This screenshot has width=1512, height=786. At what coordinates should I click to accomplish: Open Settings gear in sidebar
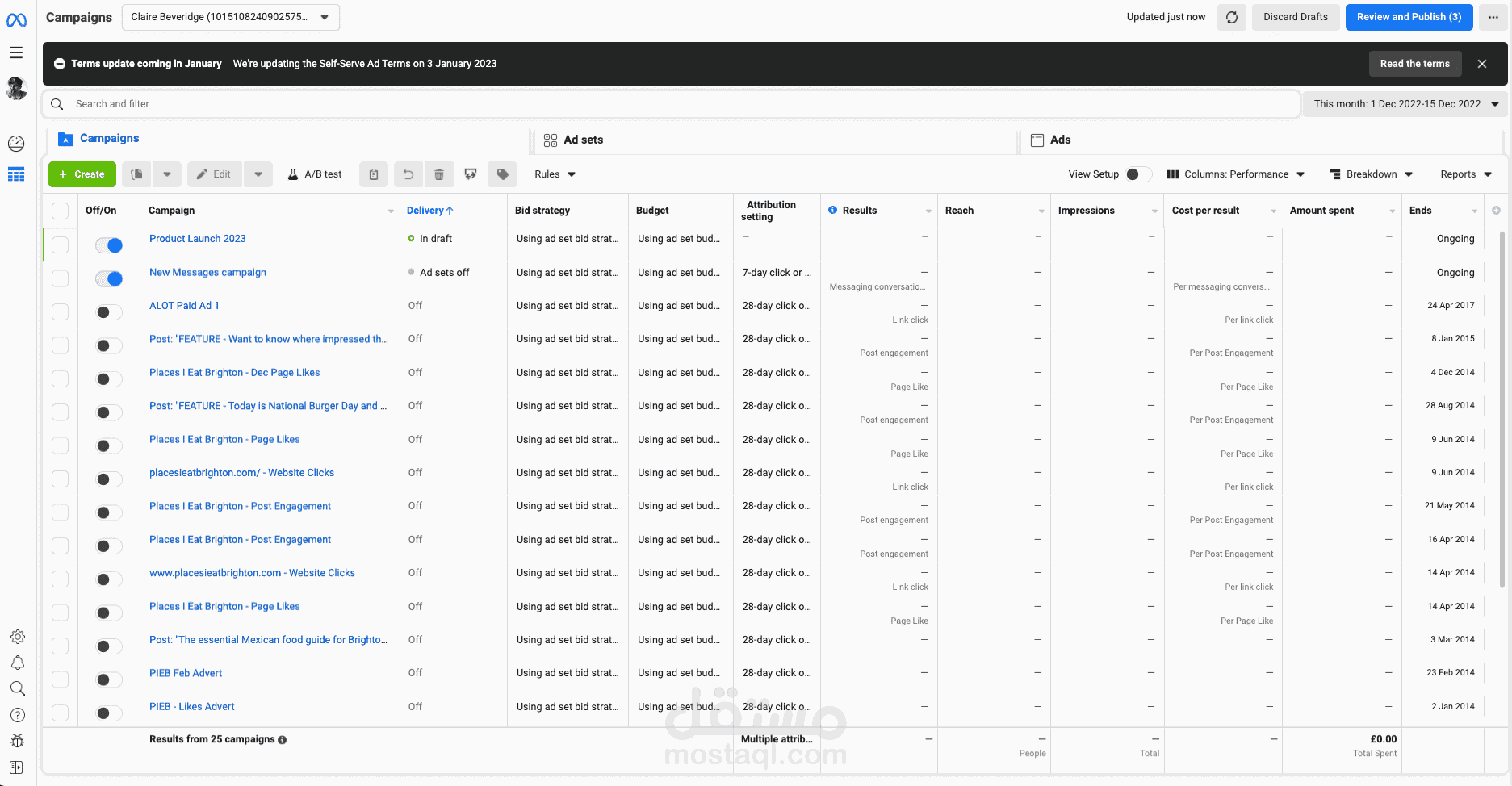coord(17,637)
